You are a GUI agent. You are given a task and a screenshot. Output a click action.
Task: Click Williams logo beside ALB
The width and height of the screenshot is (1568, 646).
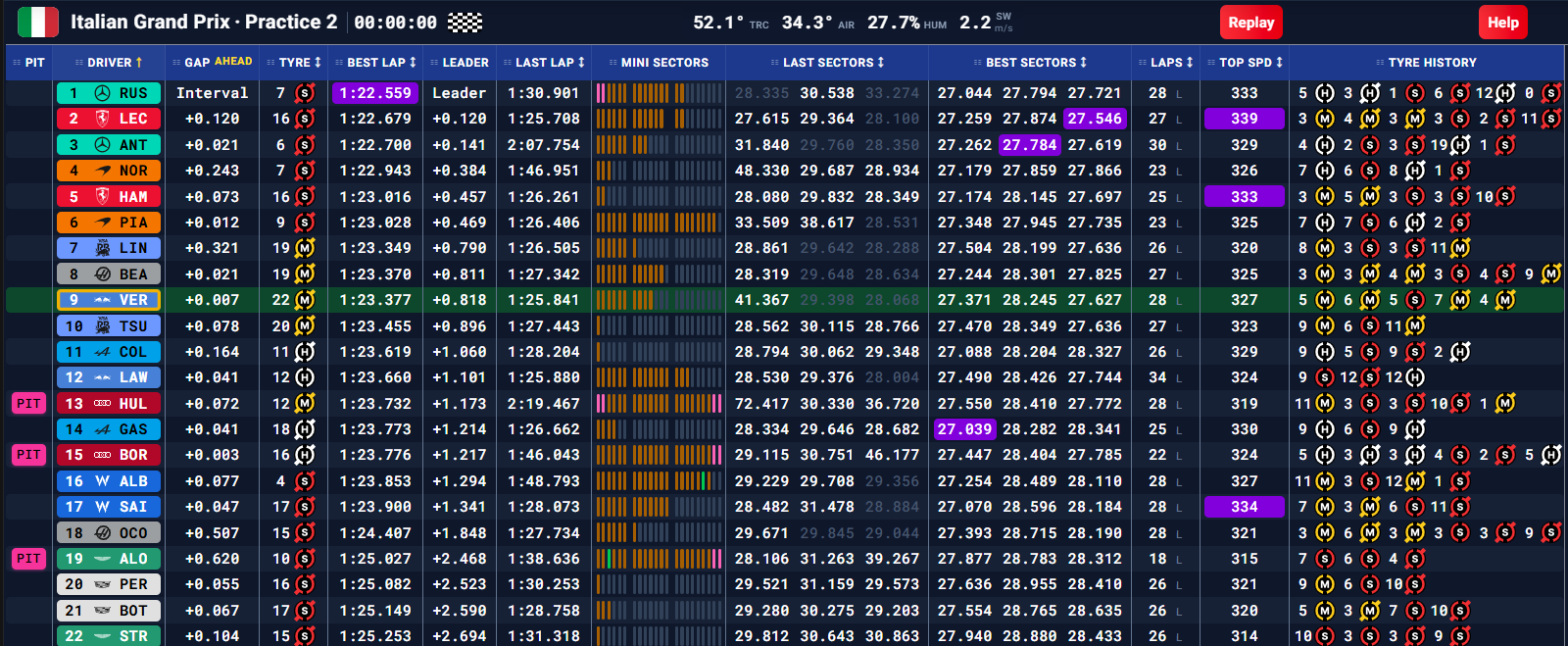102,481
